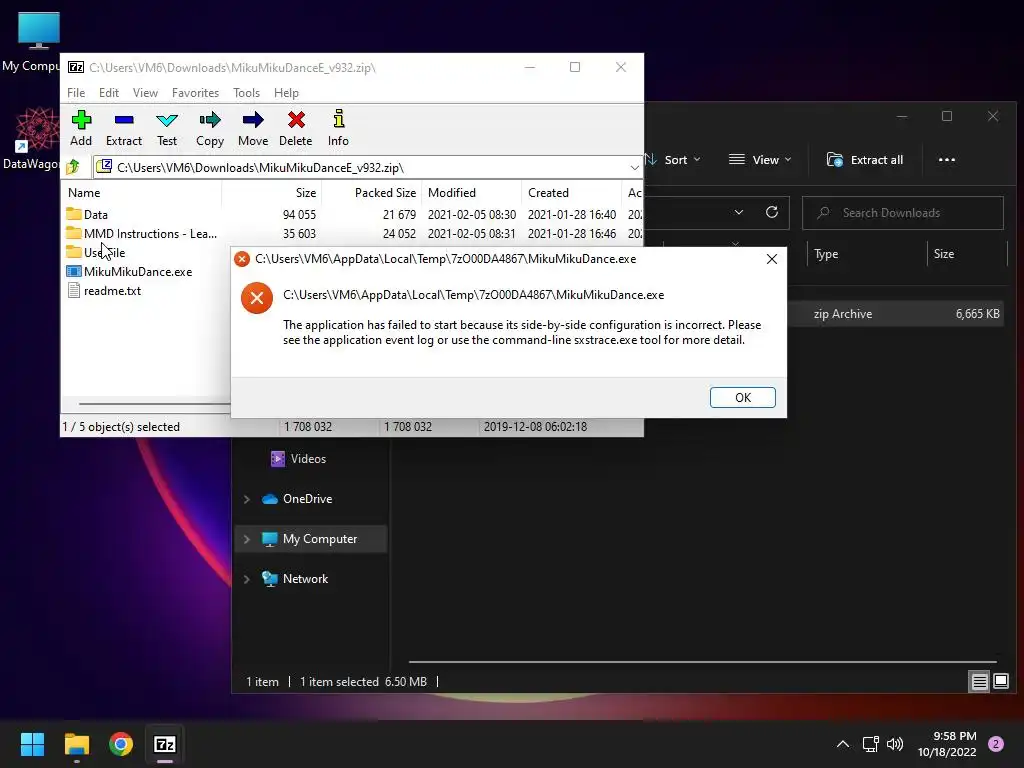Open the Favorites menu in 7-Zip
The width and height of the screenshot is (1024, 768).
[x=195, y=93]
